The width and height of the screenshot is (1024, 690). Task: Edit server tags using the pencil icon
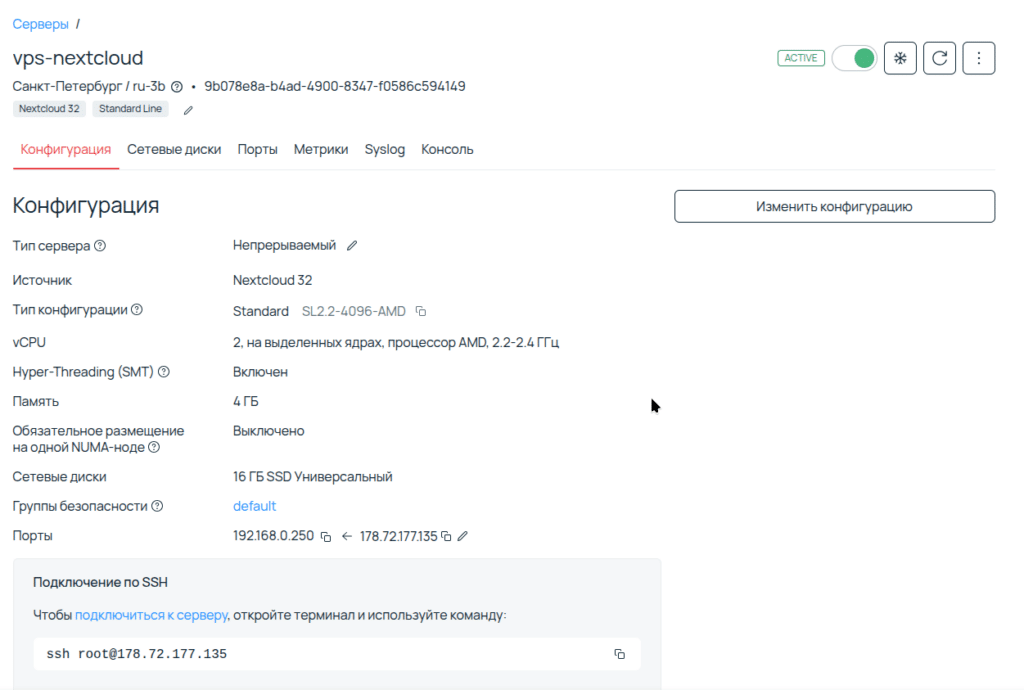pyautogui.click(x=186, y=110)
